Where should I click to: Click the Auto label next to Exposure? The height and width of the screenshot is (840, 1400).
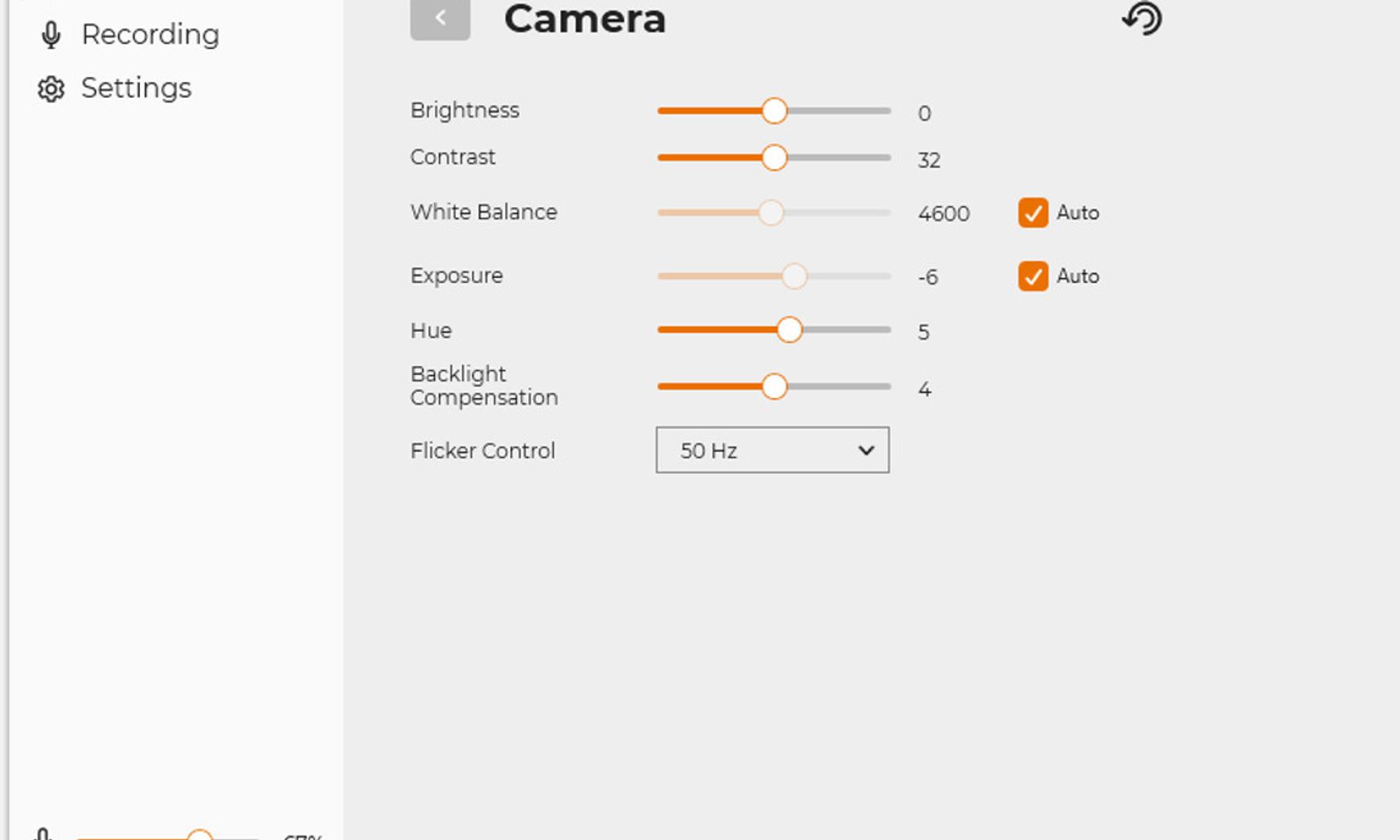(1077, 276)
